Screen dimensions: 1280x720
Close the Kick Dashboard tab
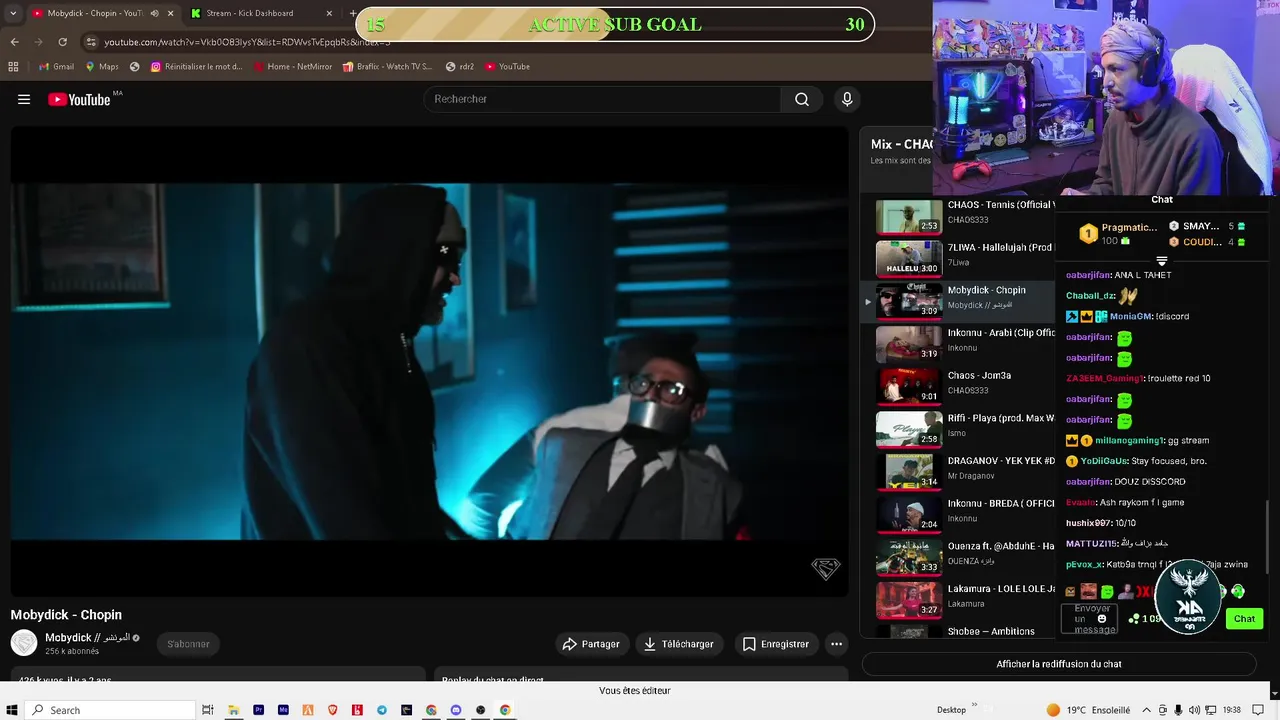pos(329,13)
